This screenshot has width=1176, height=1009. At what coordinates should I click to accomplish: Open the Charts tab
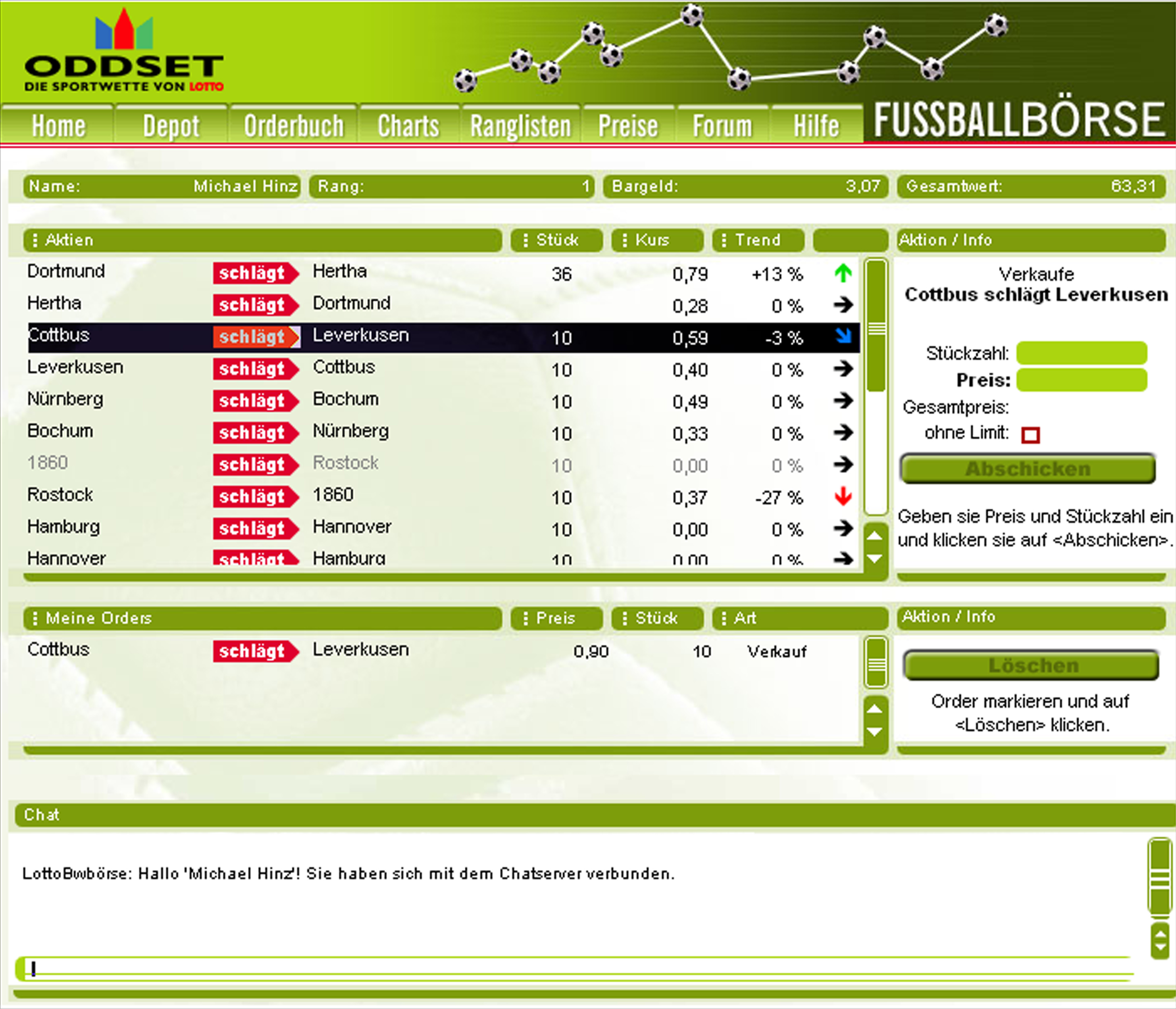click(409, 125)
